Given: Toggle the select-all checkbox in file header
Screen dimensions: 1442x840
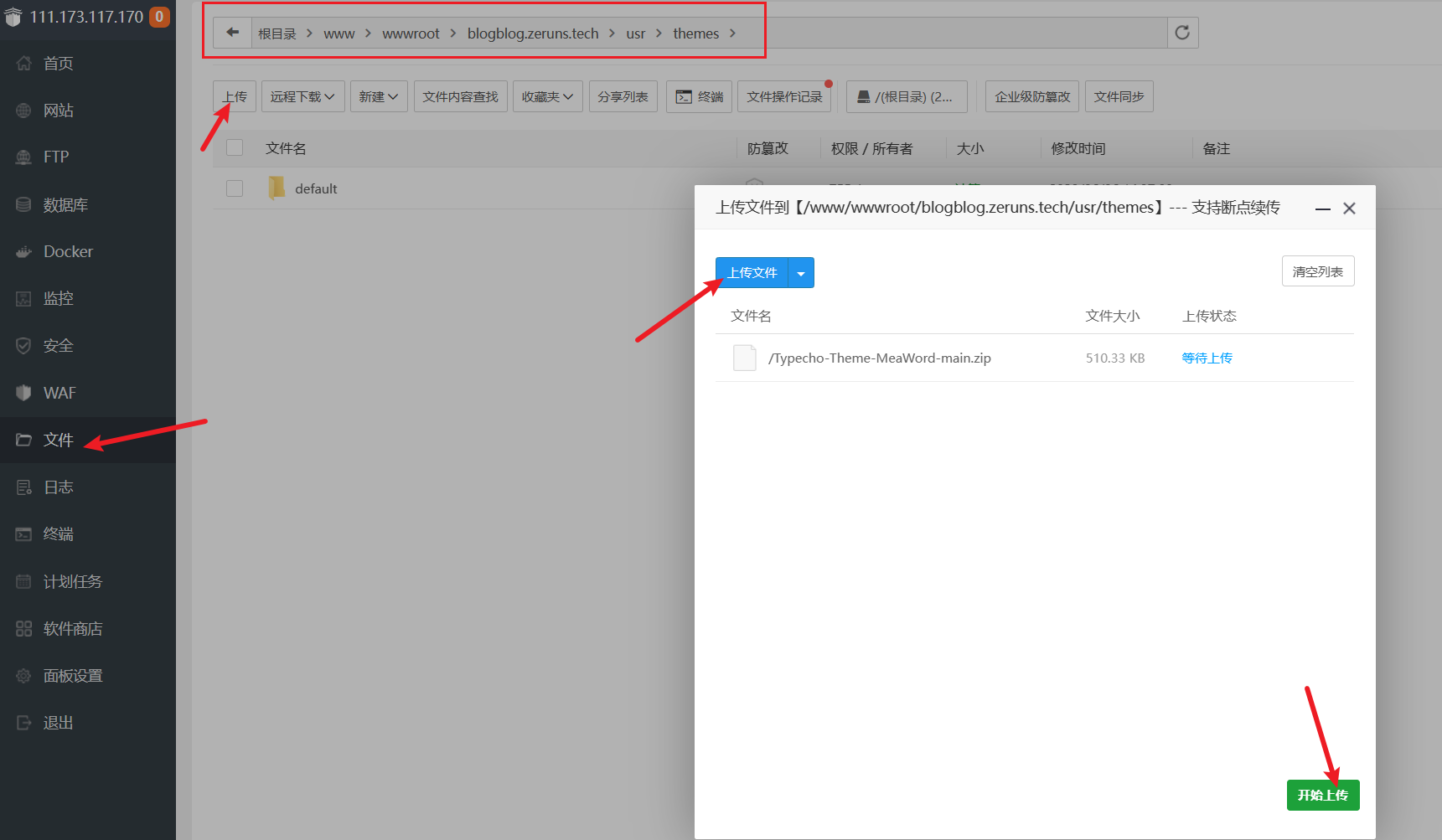Looking at the screenshot, I should [235, 147].
